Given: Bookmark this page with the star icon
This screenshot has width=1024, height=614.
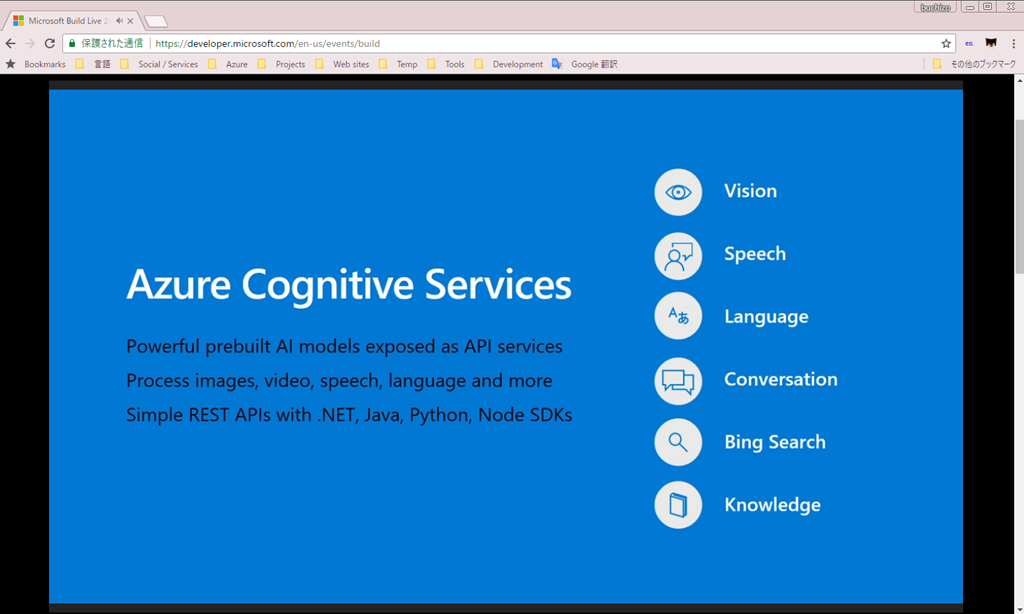Looking at the screenshot, I should (946, 43).
